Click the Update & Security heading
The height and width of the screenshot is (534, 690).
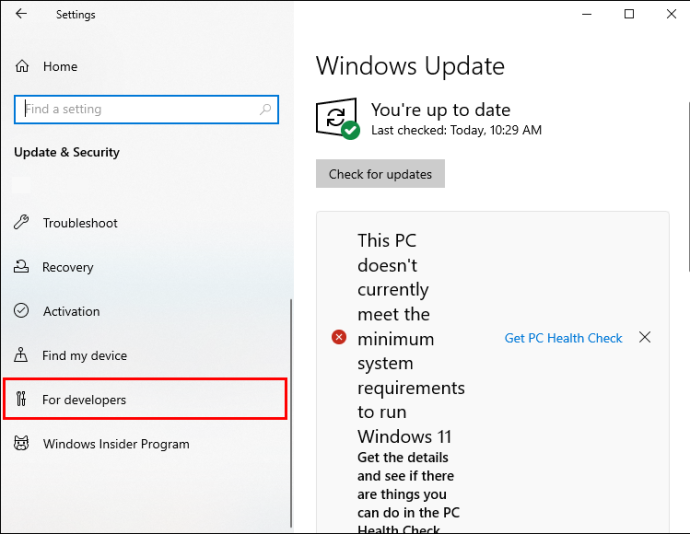67,152
